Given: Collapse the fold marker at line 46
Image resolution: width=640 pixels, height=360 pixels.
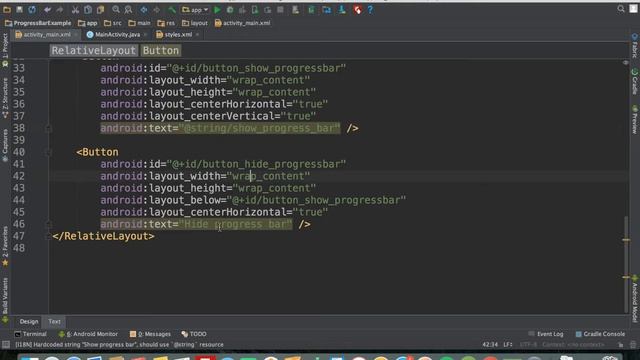Looking at the screenshot, I should pyautogui.click(x=48, y=224).
